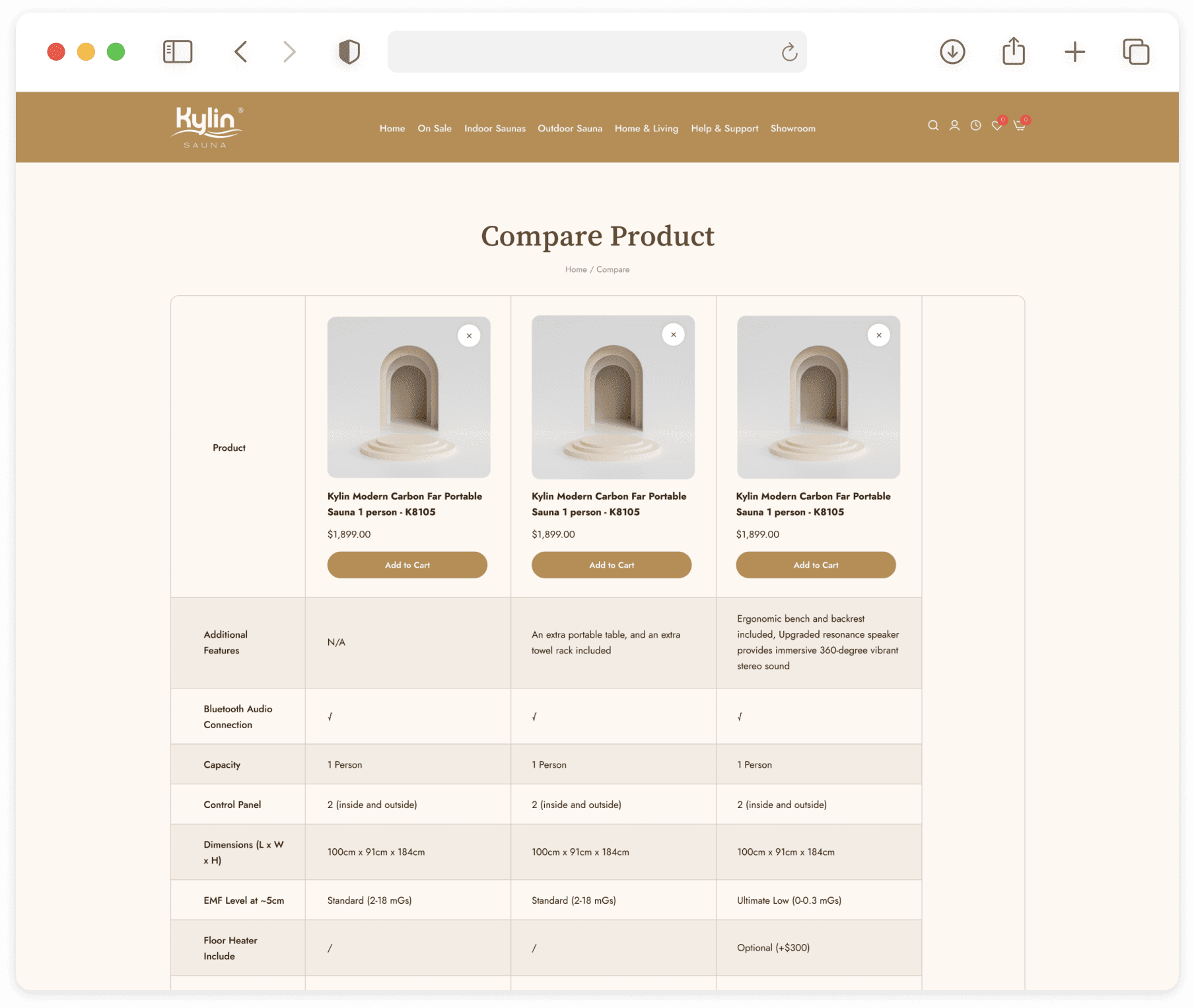Remove the second compared product
The height and width of the screenshot is (1008, 1194).
[673, 335]
